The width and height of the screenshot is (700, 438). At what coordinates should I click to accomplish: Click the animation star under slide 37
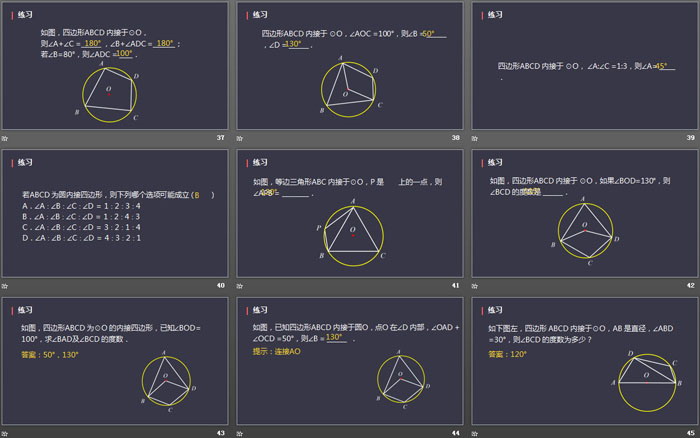tap(4, 138)
